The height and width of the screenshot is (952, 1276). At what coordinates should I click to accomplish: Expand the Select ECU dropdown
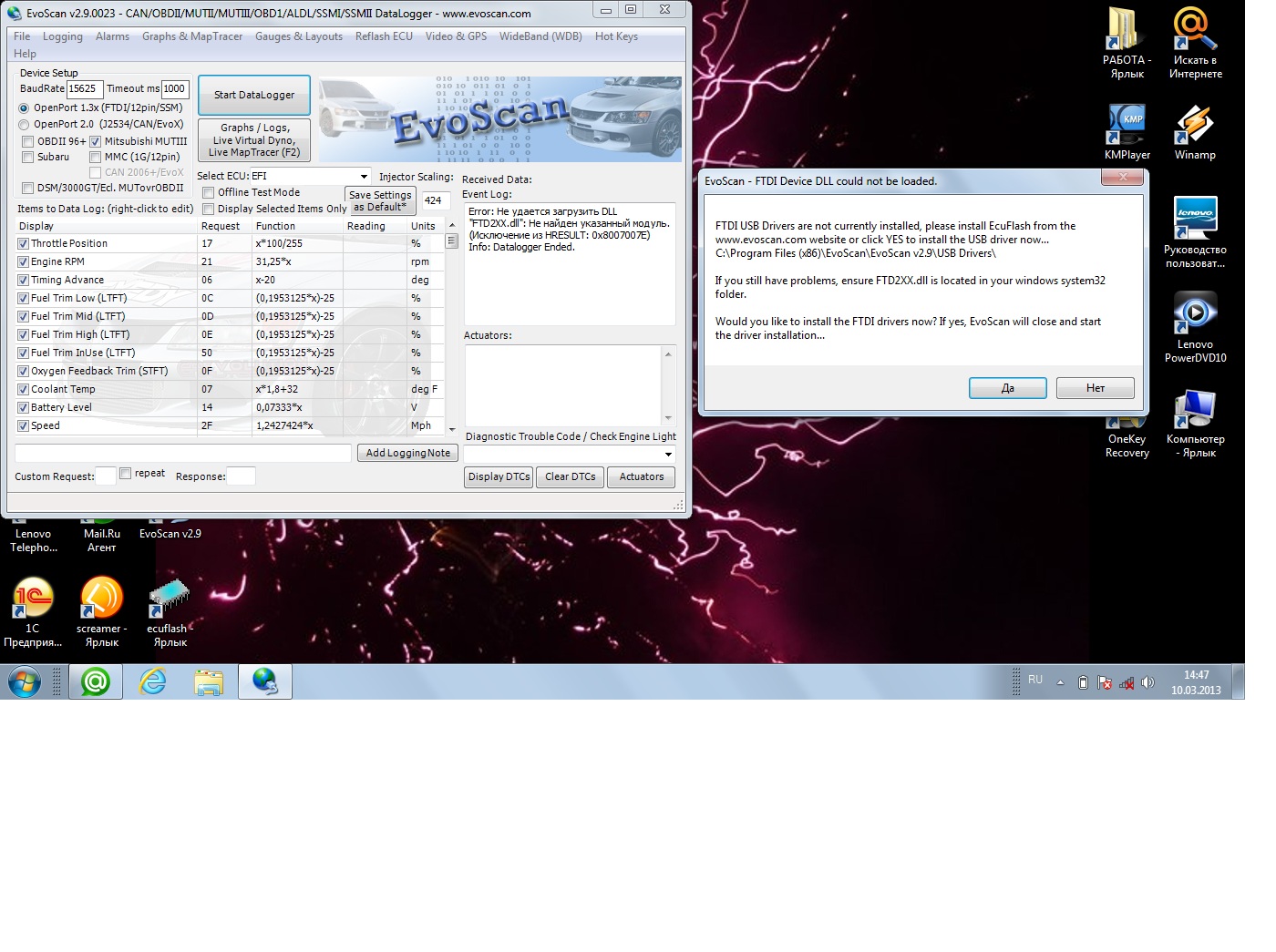tap(363, 177)
